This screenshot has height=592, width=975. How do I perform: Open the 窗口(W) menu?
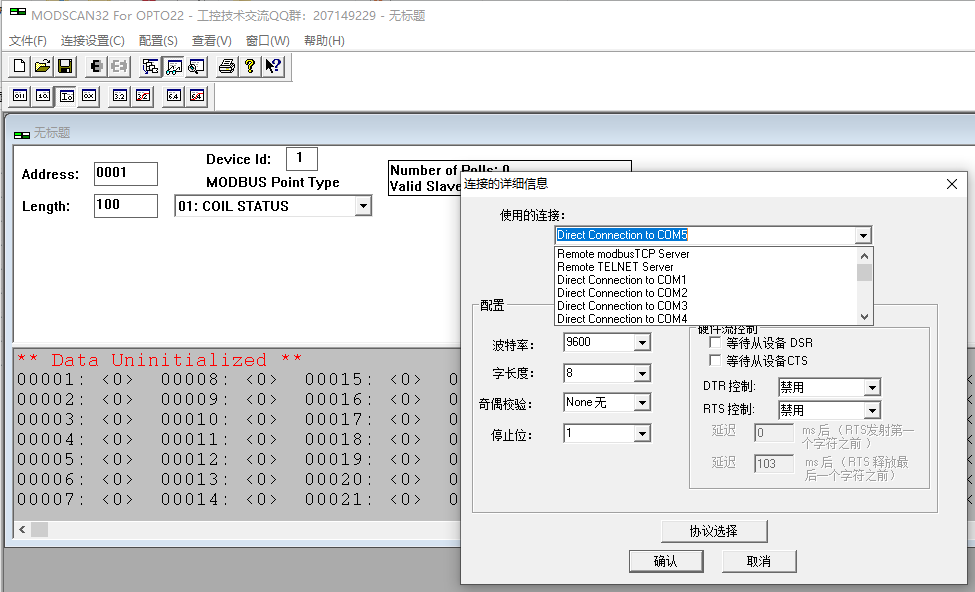[x=267, y=41]
